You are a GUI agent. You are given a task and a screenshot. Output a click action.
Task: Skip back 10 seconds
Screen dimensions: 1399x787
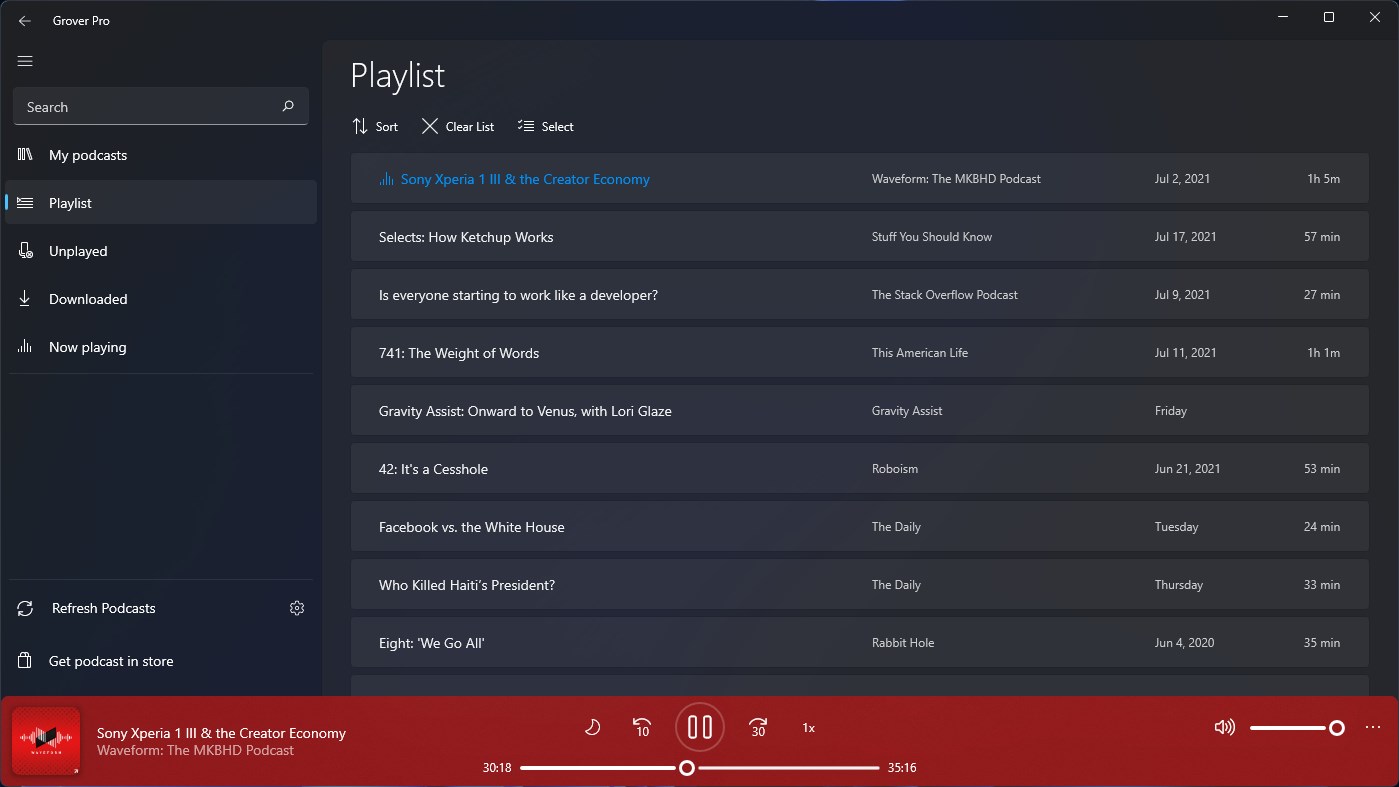click(x=642, y=727)
